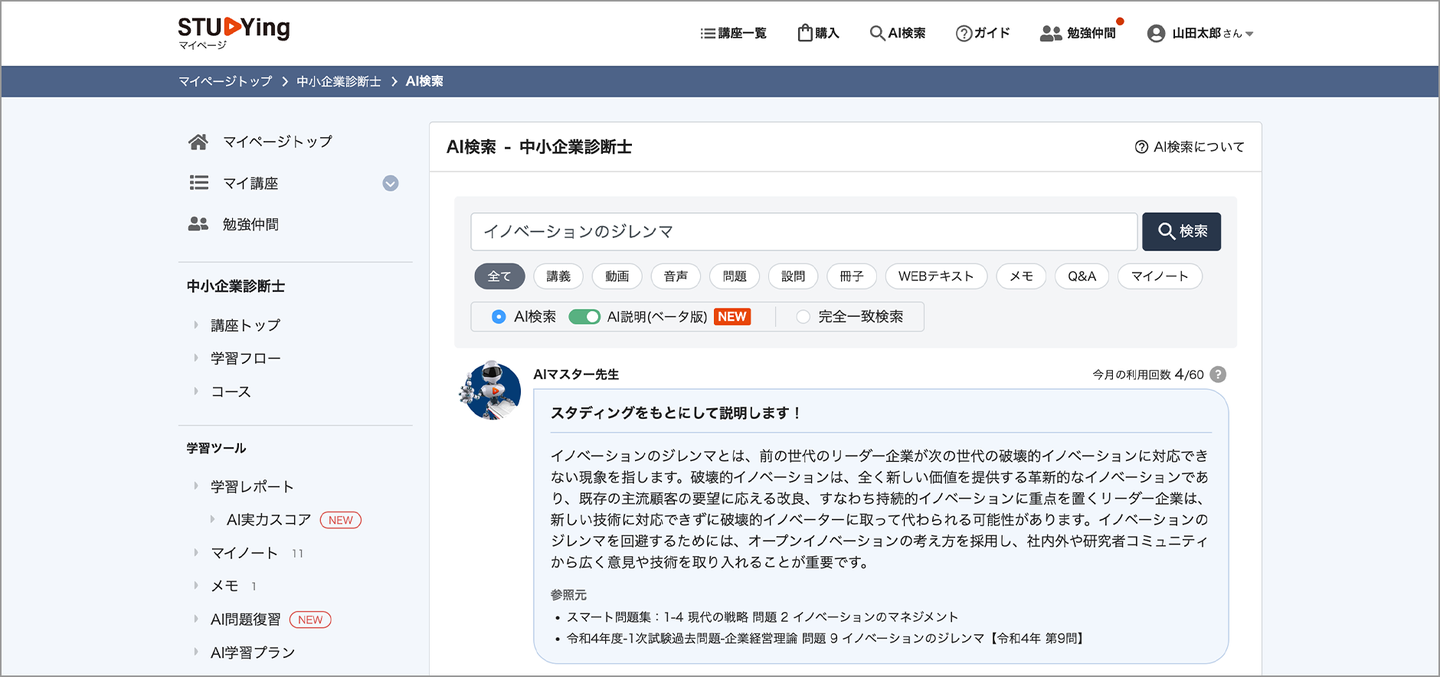The image size is (1440, 677).
Task: Click the search input field
Action: (804, 231)
